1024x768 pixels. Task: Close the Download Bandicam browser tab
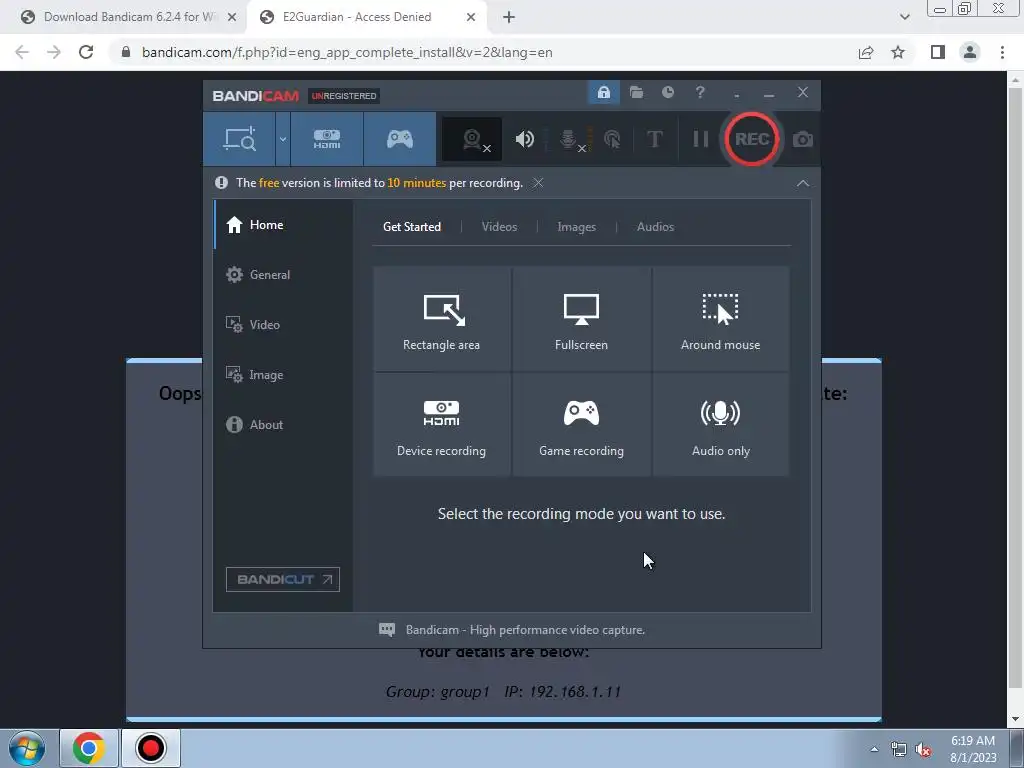232,18
